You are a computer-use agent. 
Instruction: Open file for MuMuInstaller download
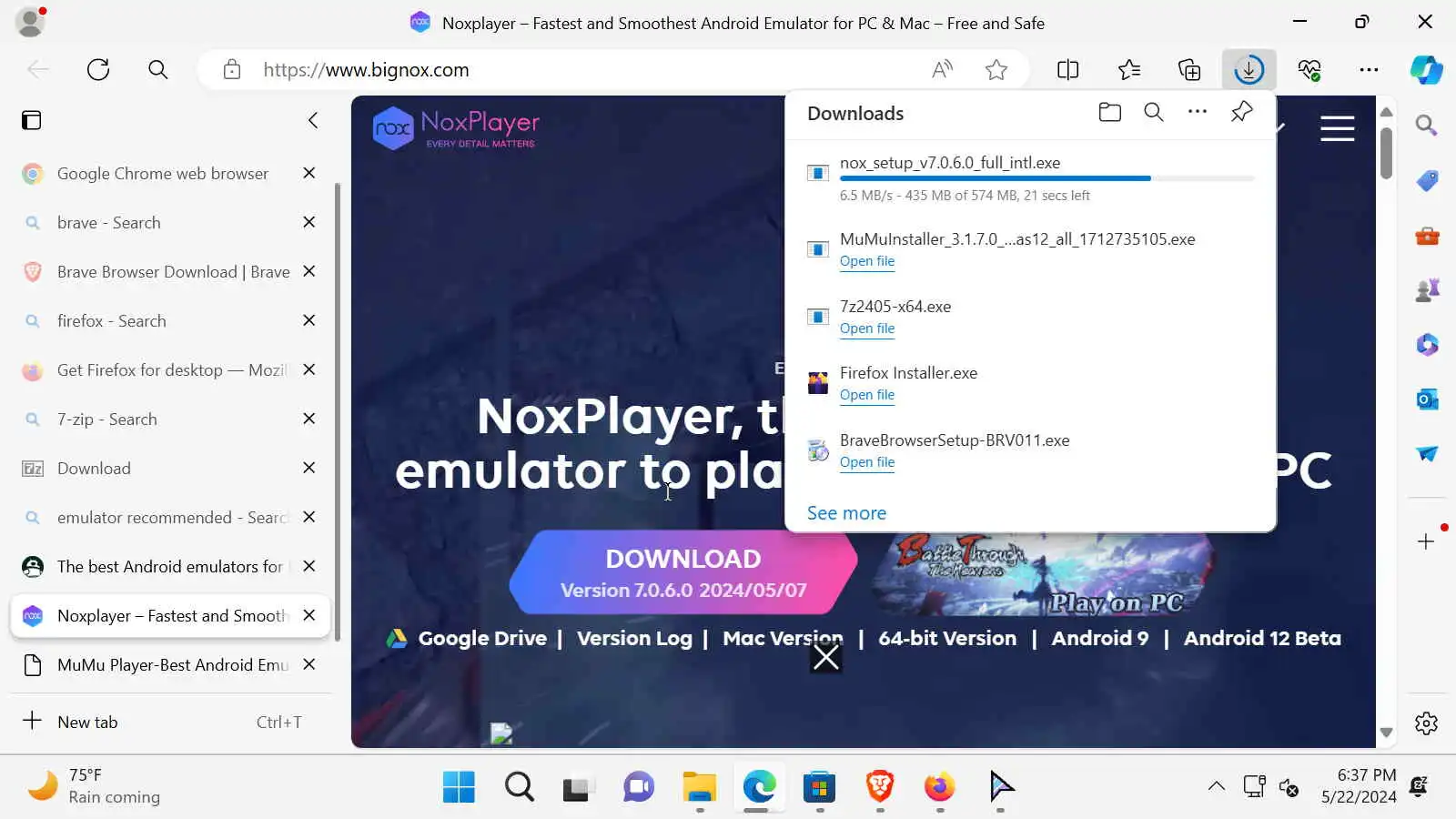[867, 261]
